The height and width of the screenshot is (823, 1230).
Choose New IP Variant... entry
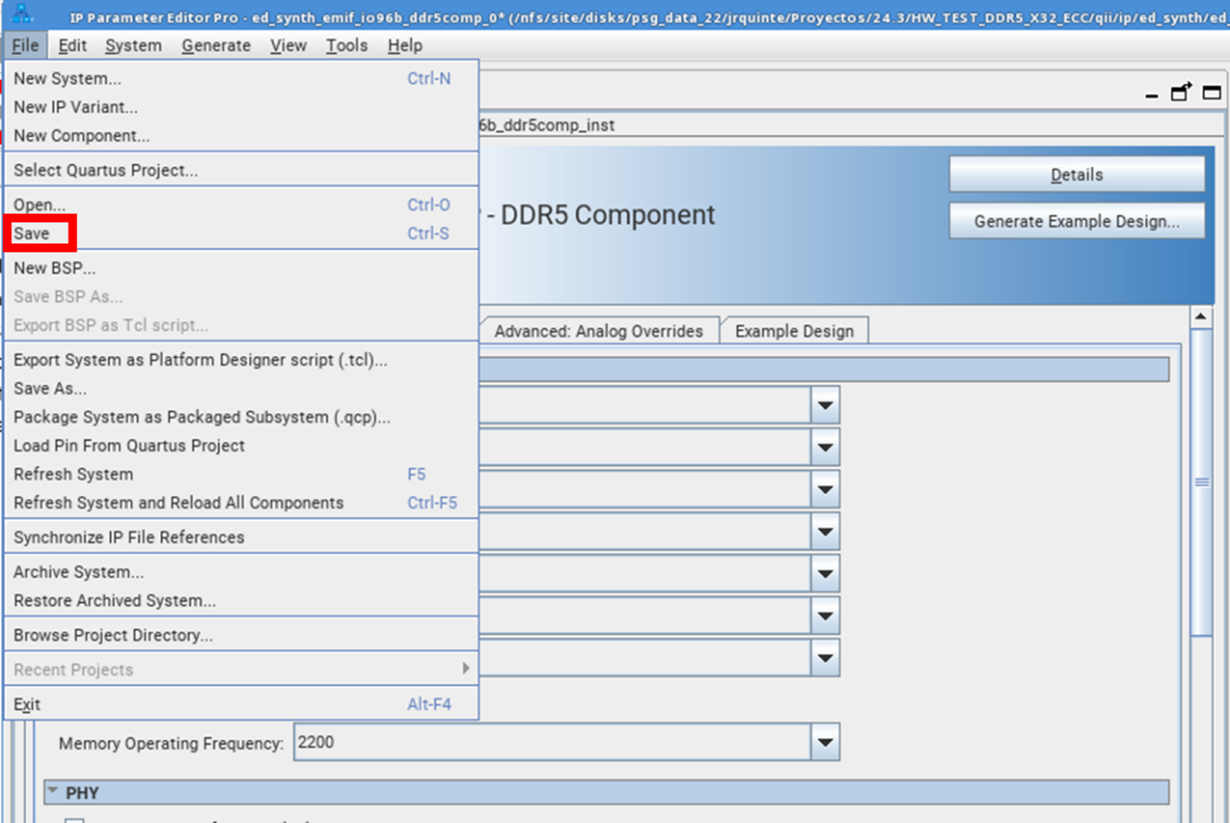click(x=241, y=107)
